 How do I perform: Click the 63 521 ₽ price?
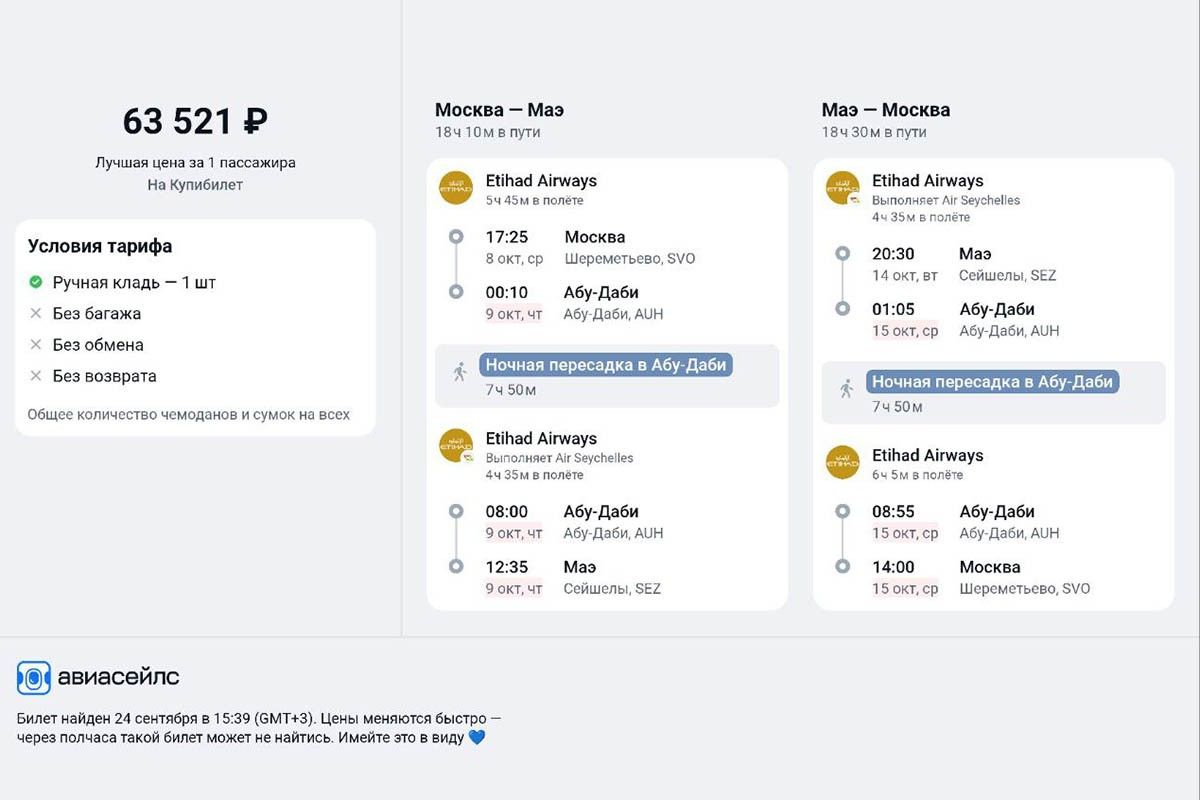tap(195, 122)
